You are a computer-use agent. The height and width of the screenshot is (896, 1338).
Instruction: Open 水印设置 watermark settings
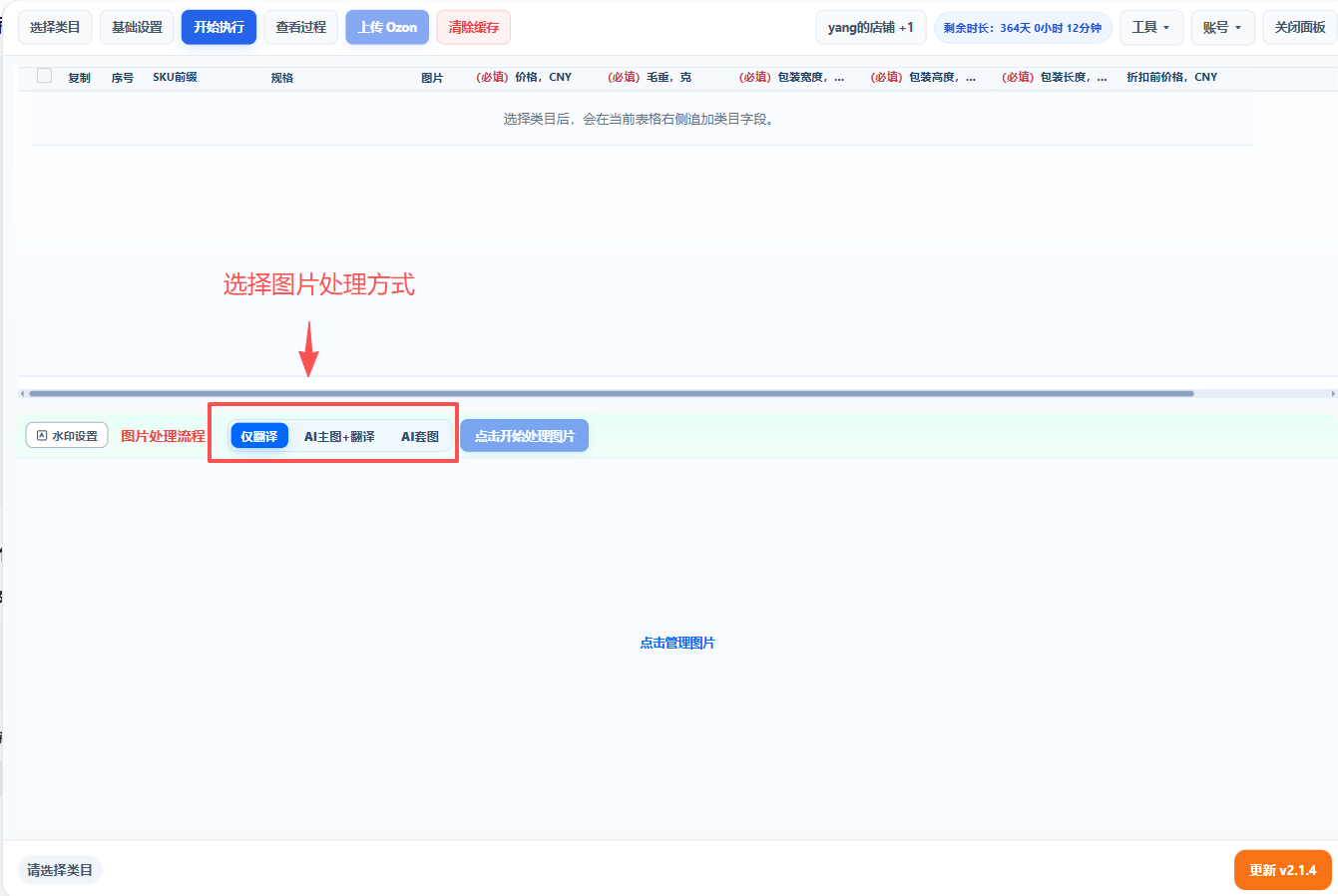[x=67, y=435]
